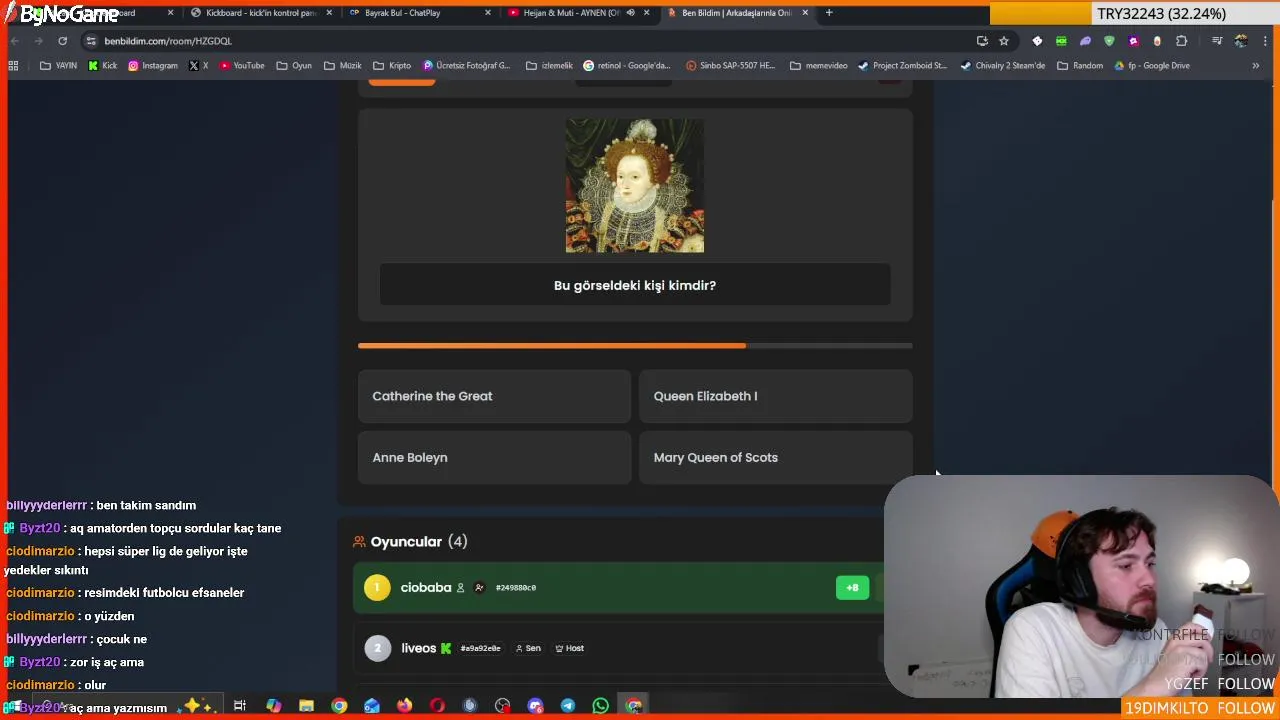Open WhatsApp from the taskbar
The width and height of the screenshot is (1280, 720).
click(600, 706)
